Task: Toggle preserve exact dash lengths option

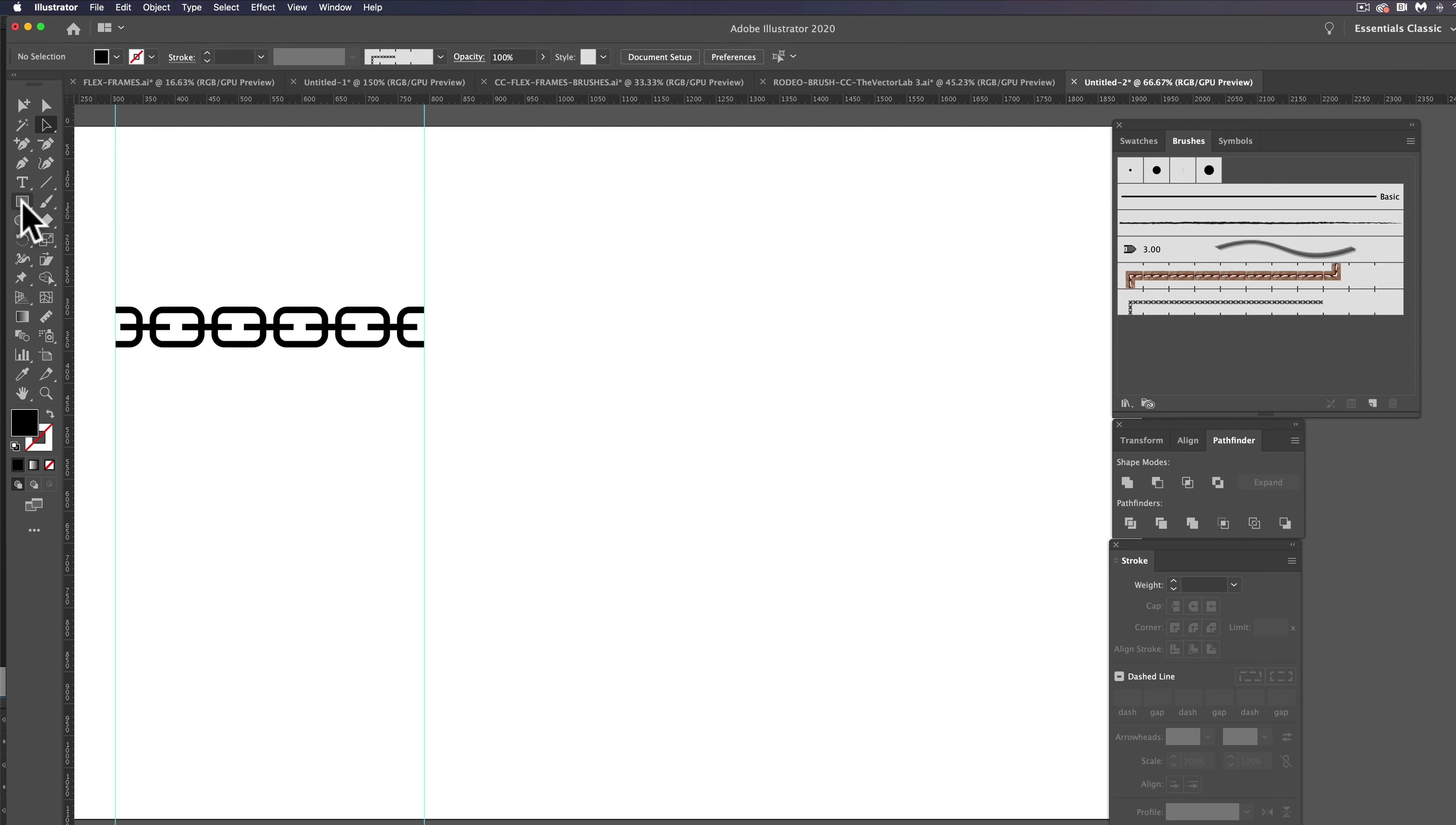Action: 1250,676
